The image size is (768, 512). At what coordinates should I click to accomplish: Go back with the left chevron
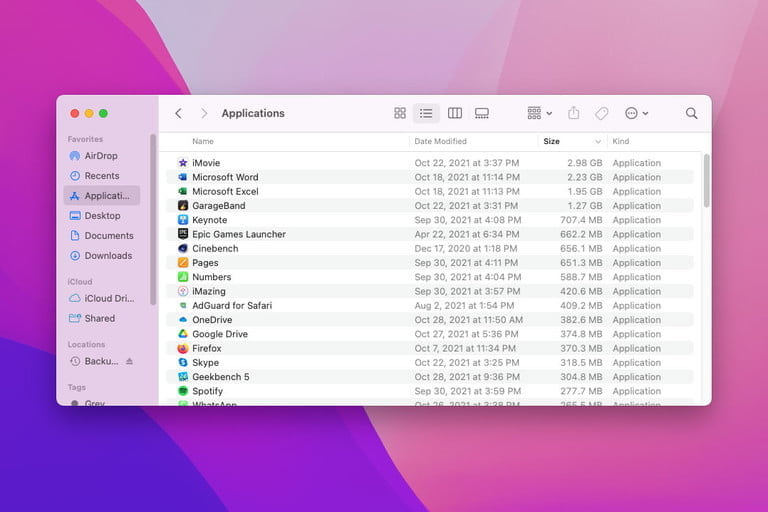(178, 113)
